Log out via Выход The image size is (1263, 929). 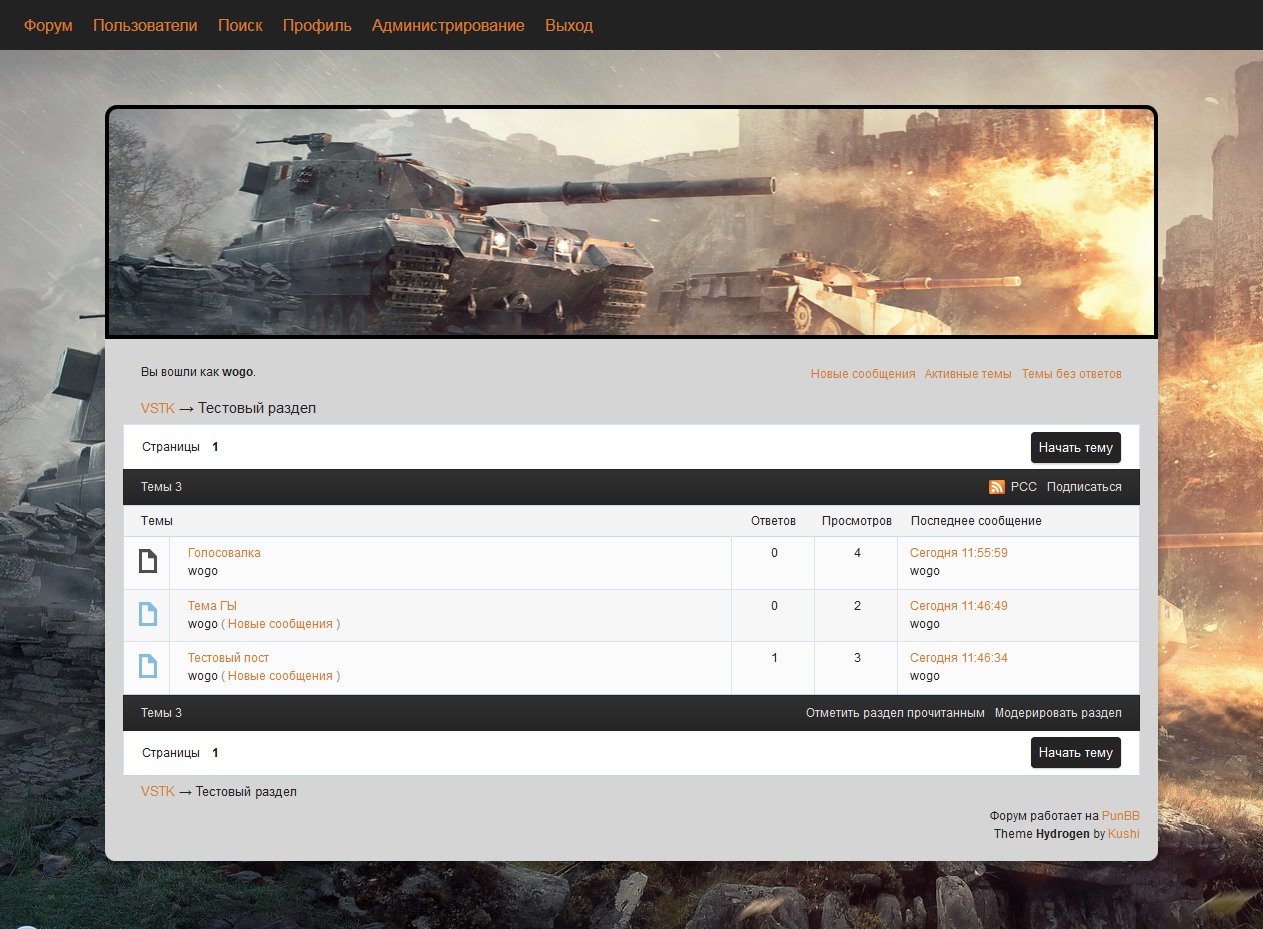pyautogui.click(x=569, y=25)
